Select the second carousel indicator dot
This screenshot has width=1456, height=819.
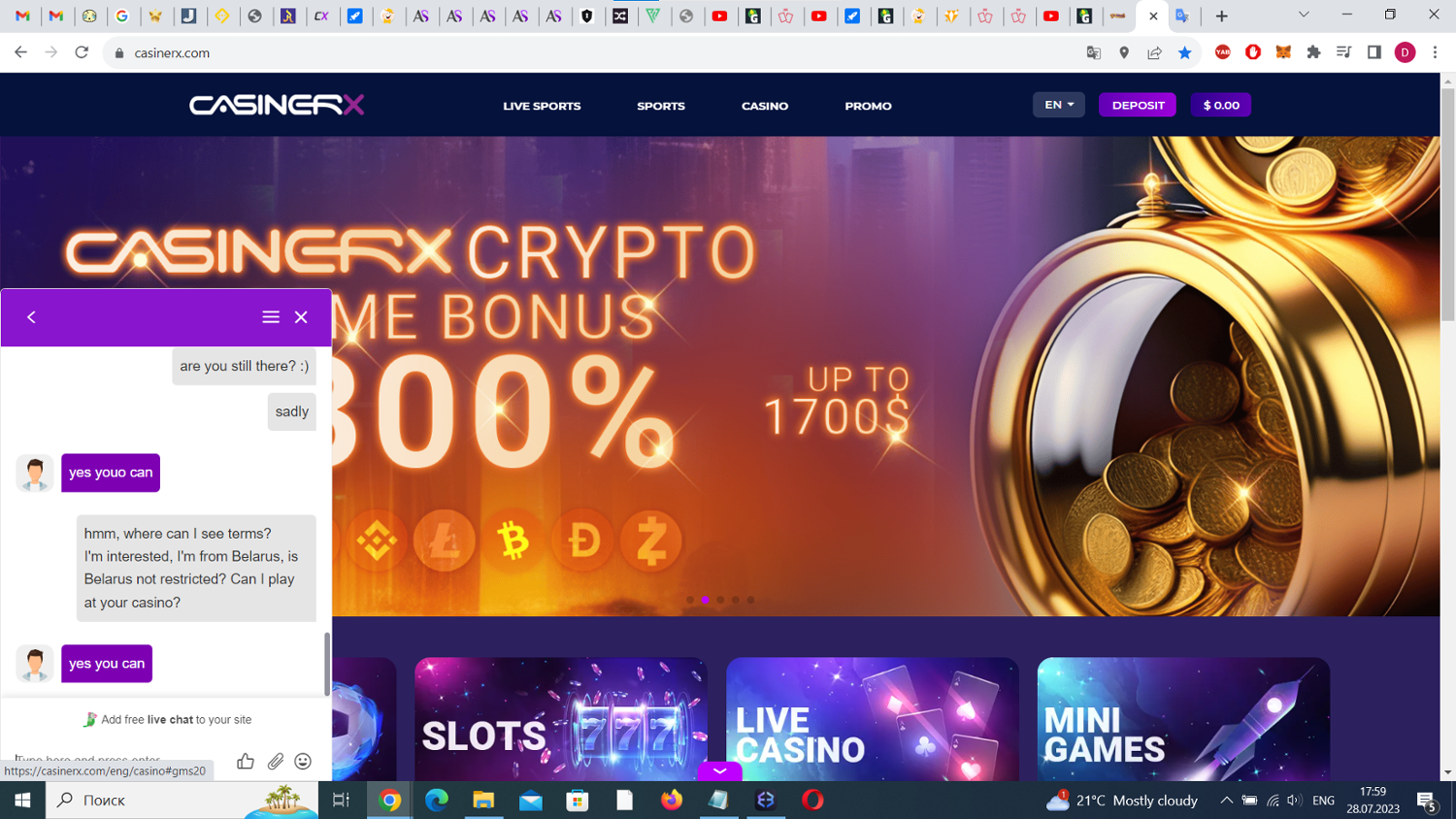point(706,600)
